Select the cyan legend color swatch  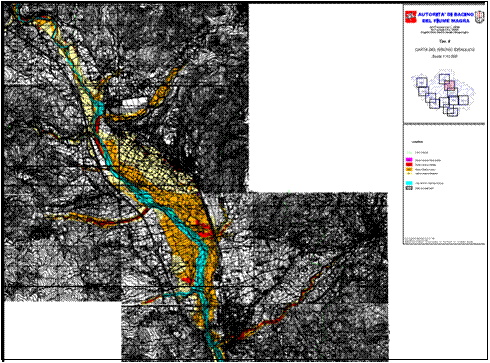click(x=409, y=183)
